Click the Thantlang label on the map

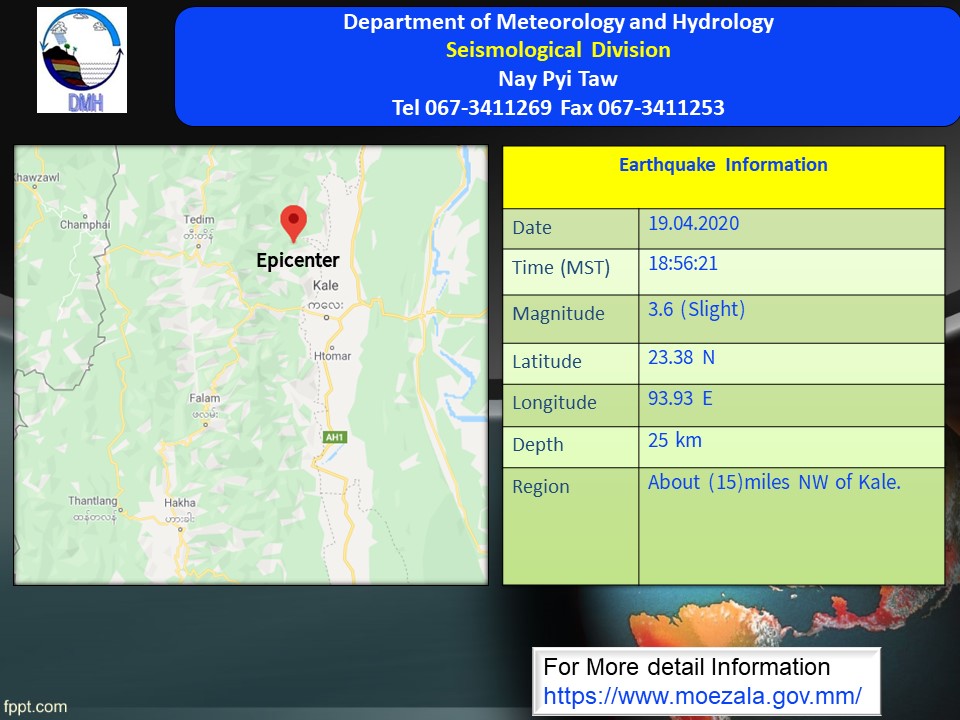(93, 501)
